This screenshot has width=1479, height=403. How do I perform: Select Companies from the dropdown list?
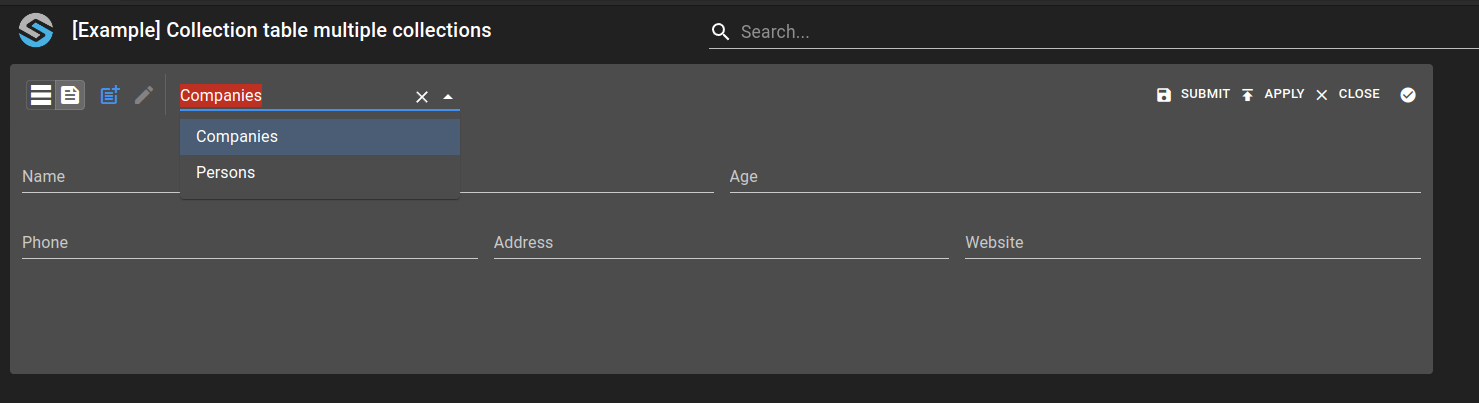(320, 137)
